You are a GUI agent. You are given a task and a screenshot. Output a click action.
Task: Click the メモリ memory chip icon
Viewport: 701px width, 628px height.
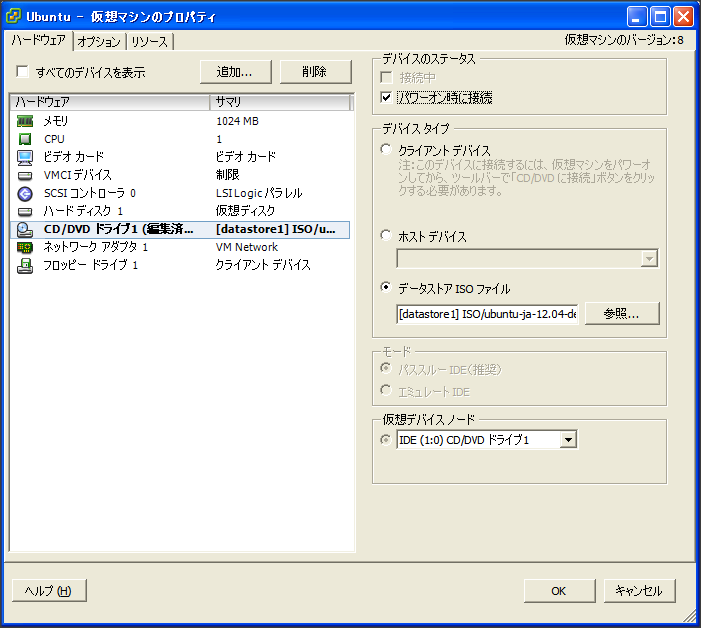[25, 121]
